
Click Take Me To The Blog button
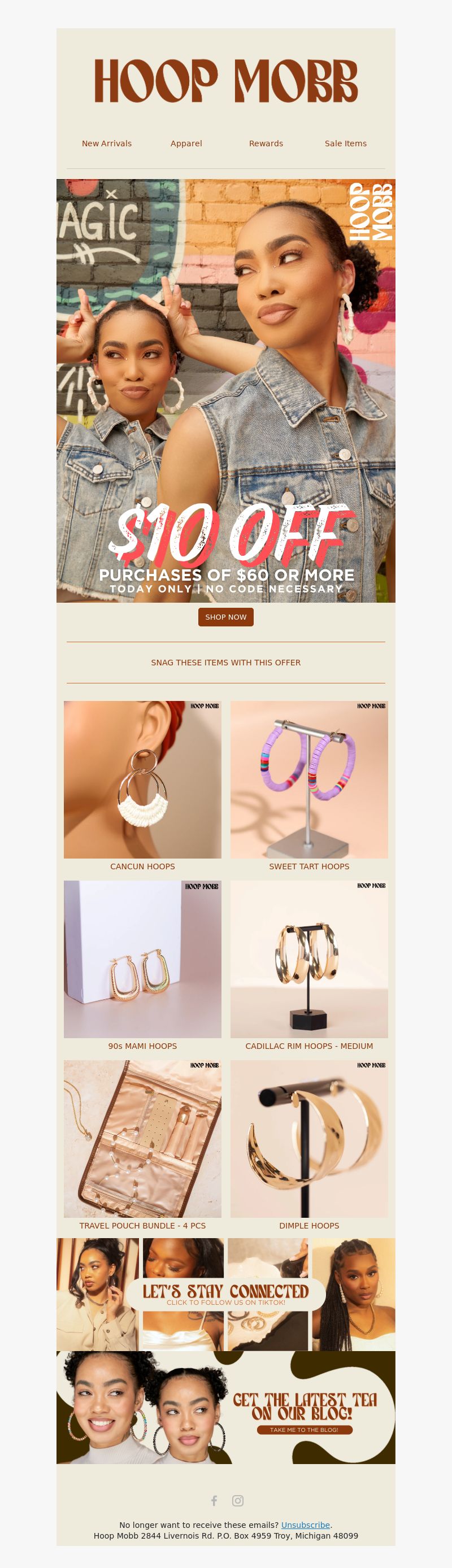click(304, 1430)
